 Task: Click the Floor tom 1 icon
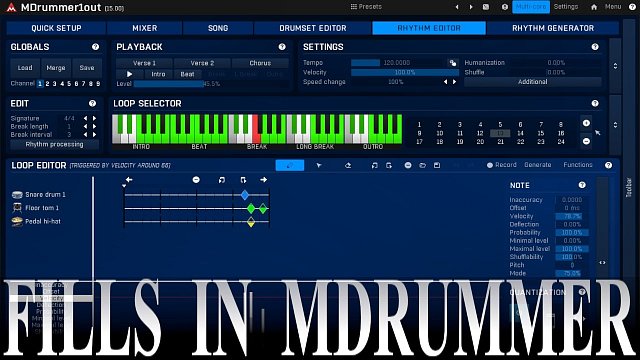(x=17, y=208)
